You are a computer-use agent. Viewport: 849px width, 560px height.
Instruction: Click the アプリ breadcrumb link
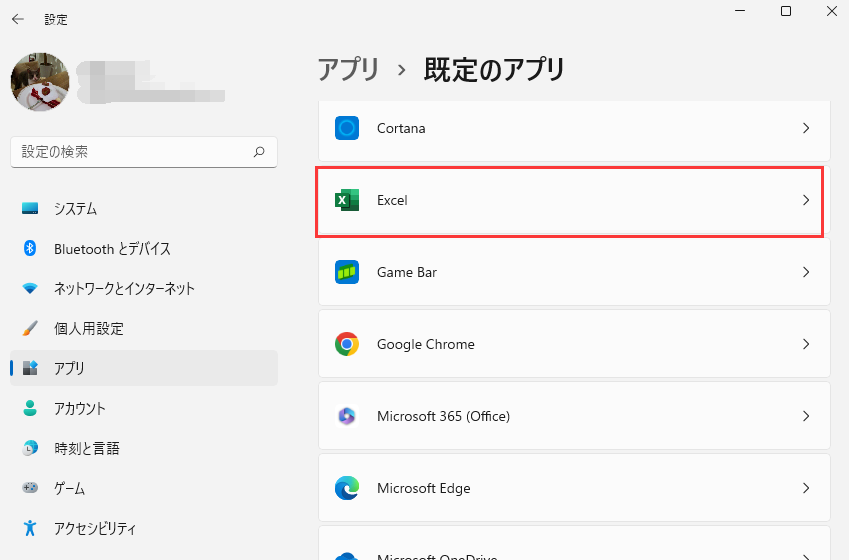click(x=349, y=70)
